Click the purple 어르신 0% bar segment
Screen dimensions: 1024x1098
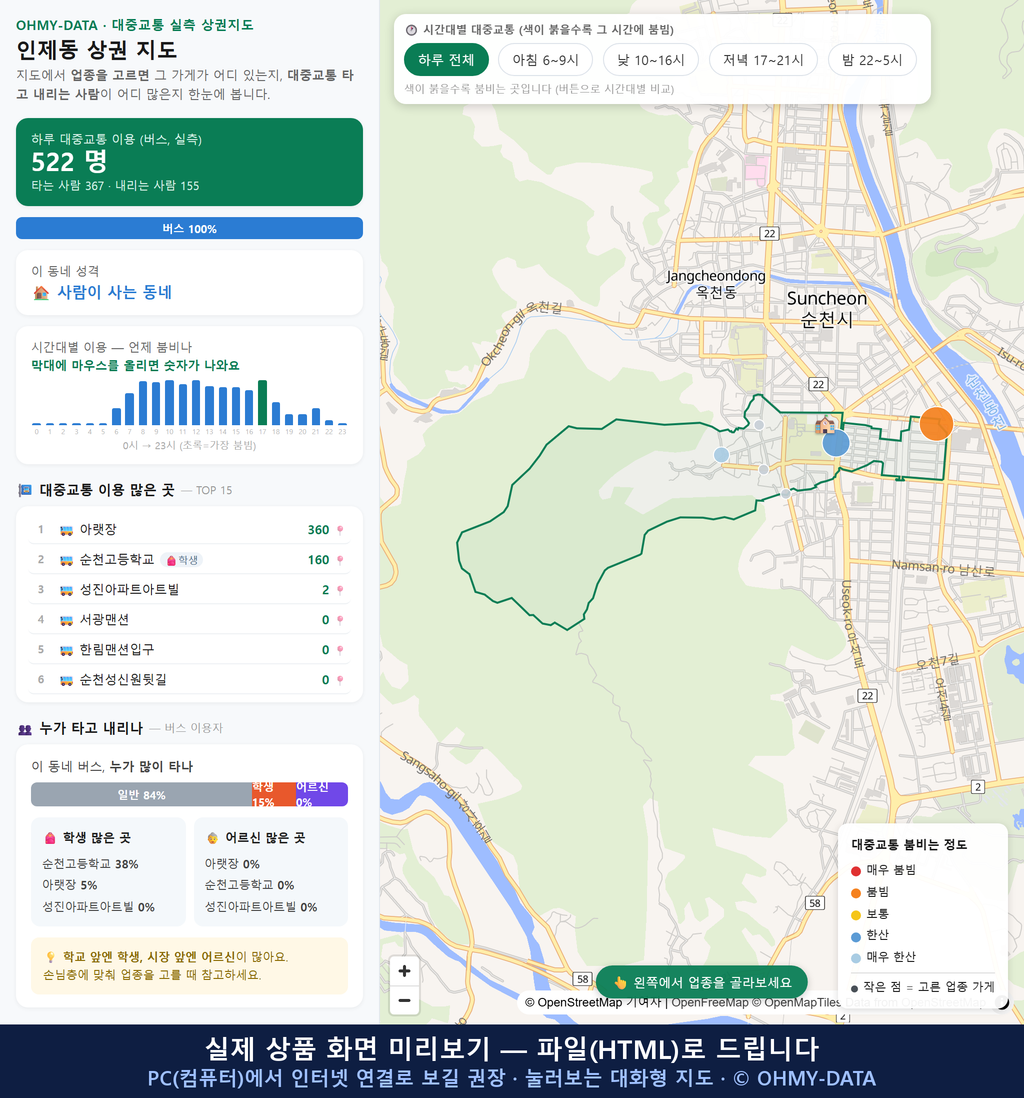(321, 795)
